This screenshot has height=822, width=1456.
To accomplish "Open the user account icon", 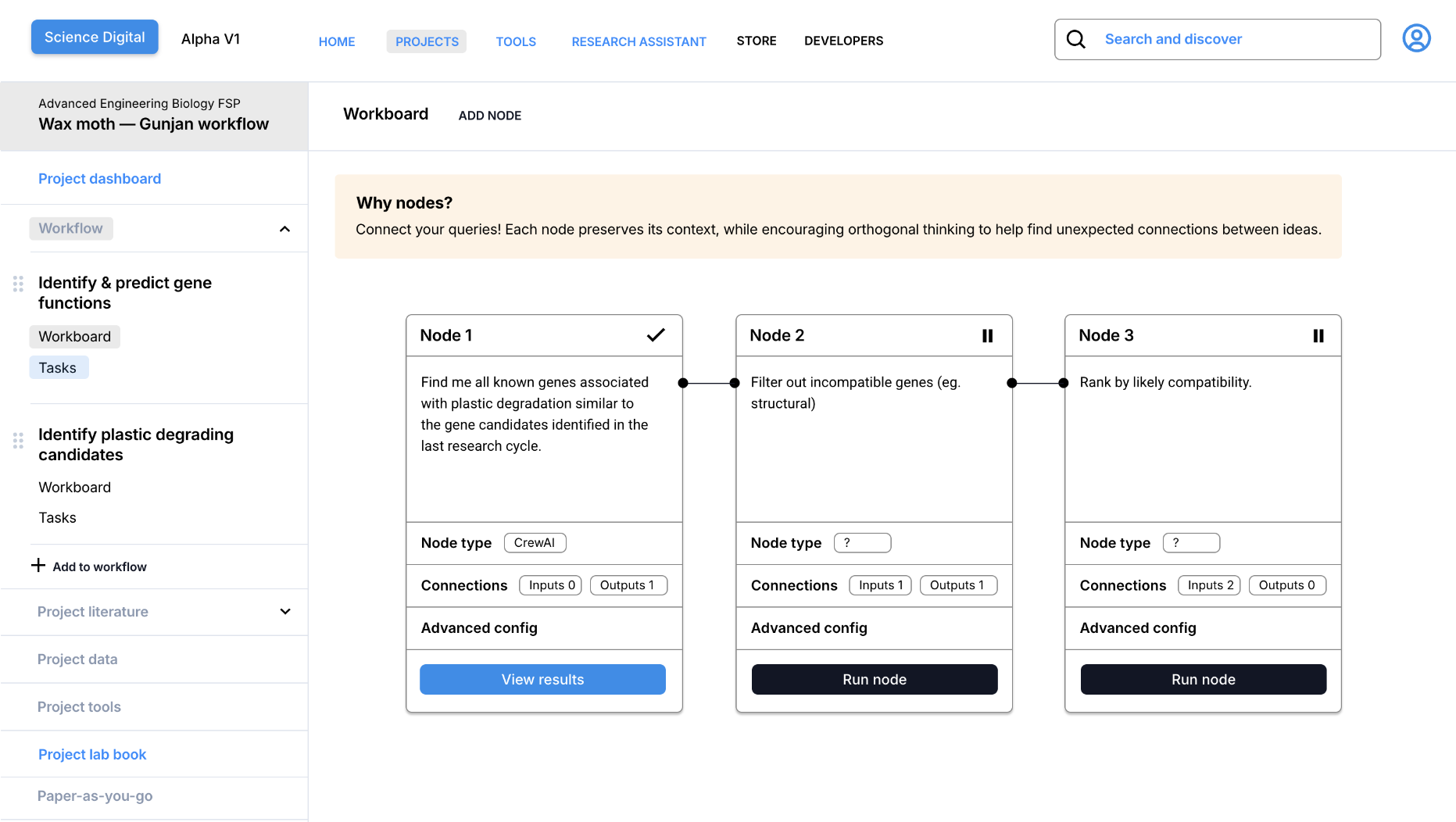I will 1417,38.
